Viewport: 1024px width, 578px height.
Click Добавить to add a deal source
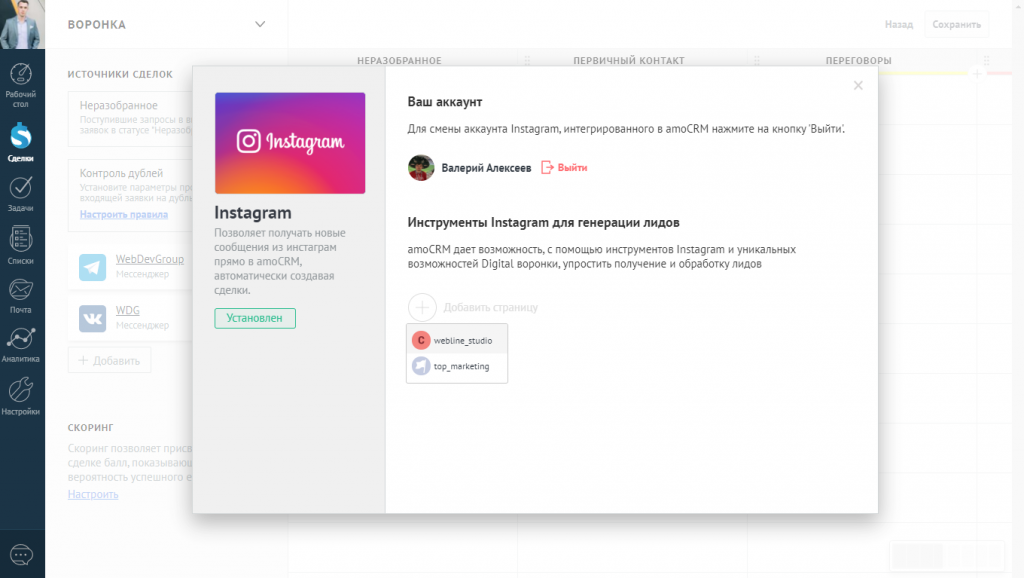[x=109, y=361]
